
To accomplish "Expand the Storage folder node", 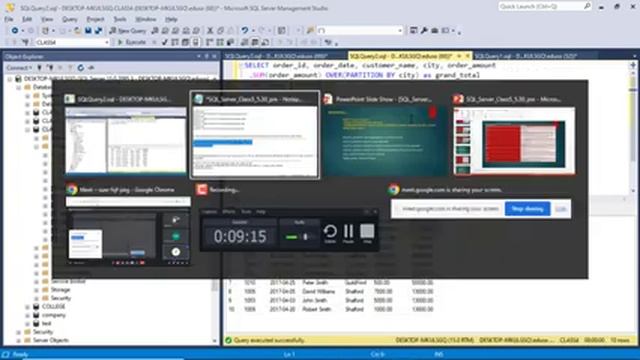I will click(x=36, y=290).
